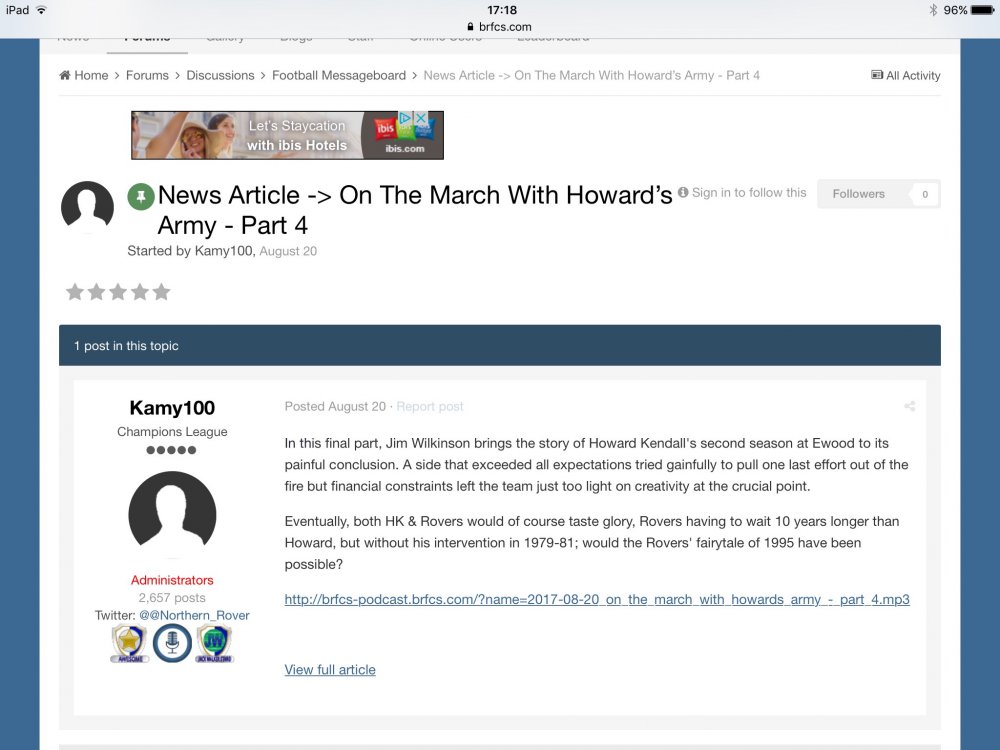Viewport: 1000px width, 750px height.
Task: Click the microphone podcast badge
Action: [x=172, y=643]
